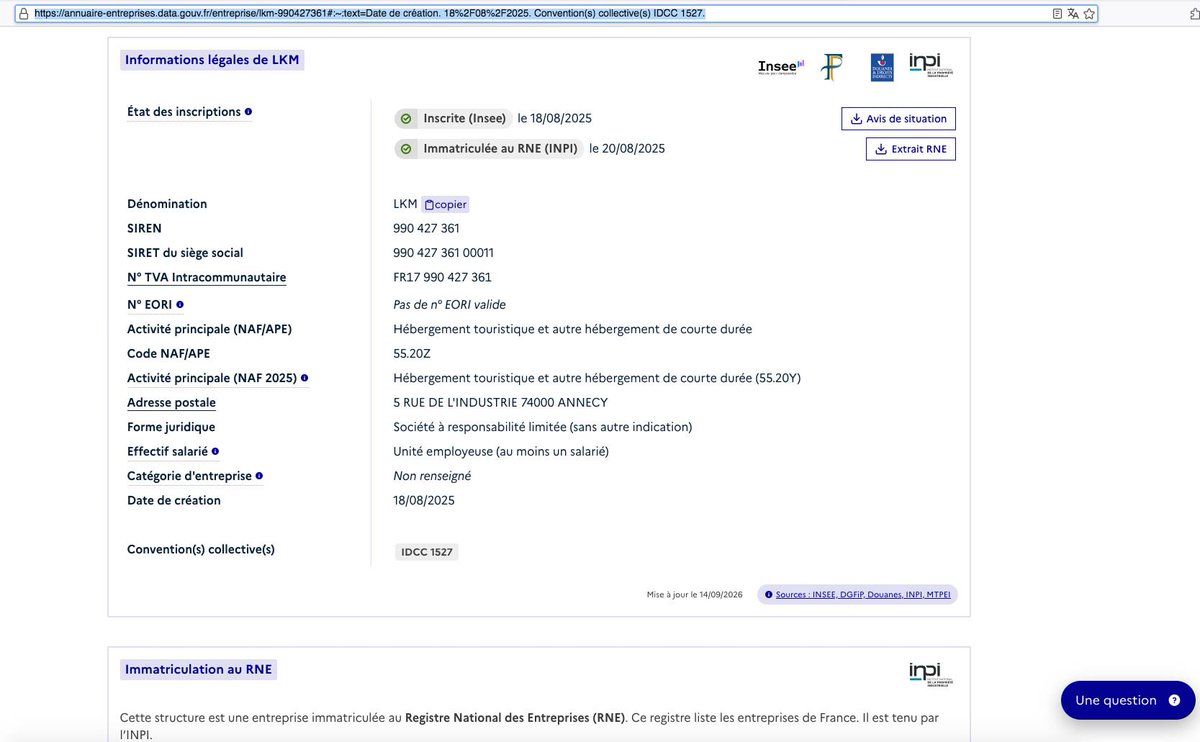Click the Informations légales de LKM heading
The width and height of the screenshot is (1200, 742).
point(212,60)
